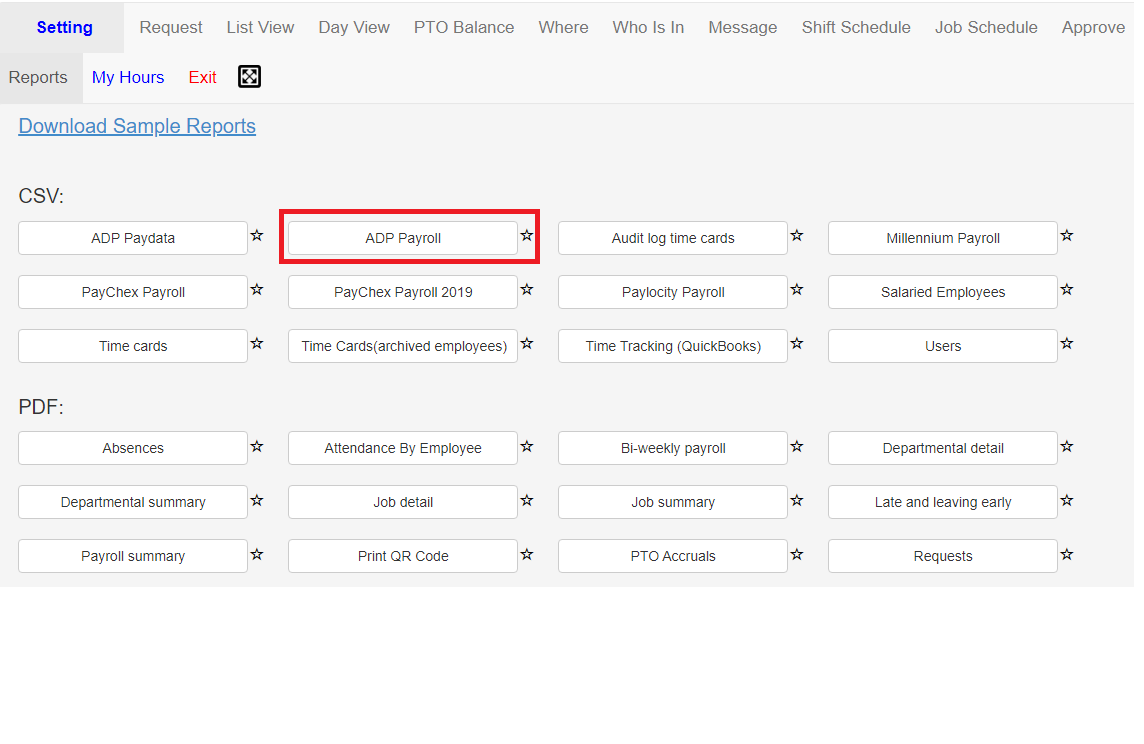Toggle star next to Millennium Payroll

[1067, 236]
